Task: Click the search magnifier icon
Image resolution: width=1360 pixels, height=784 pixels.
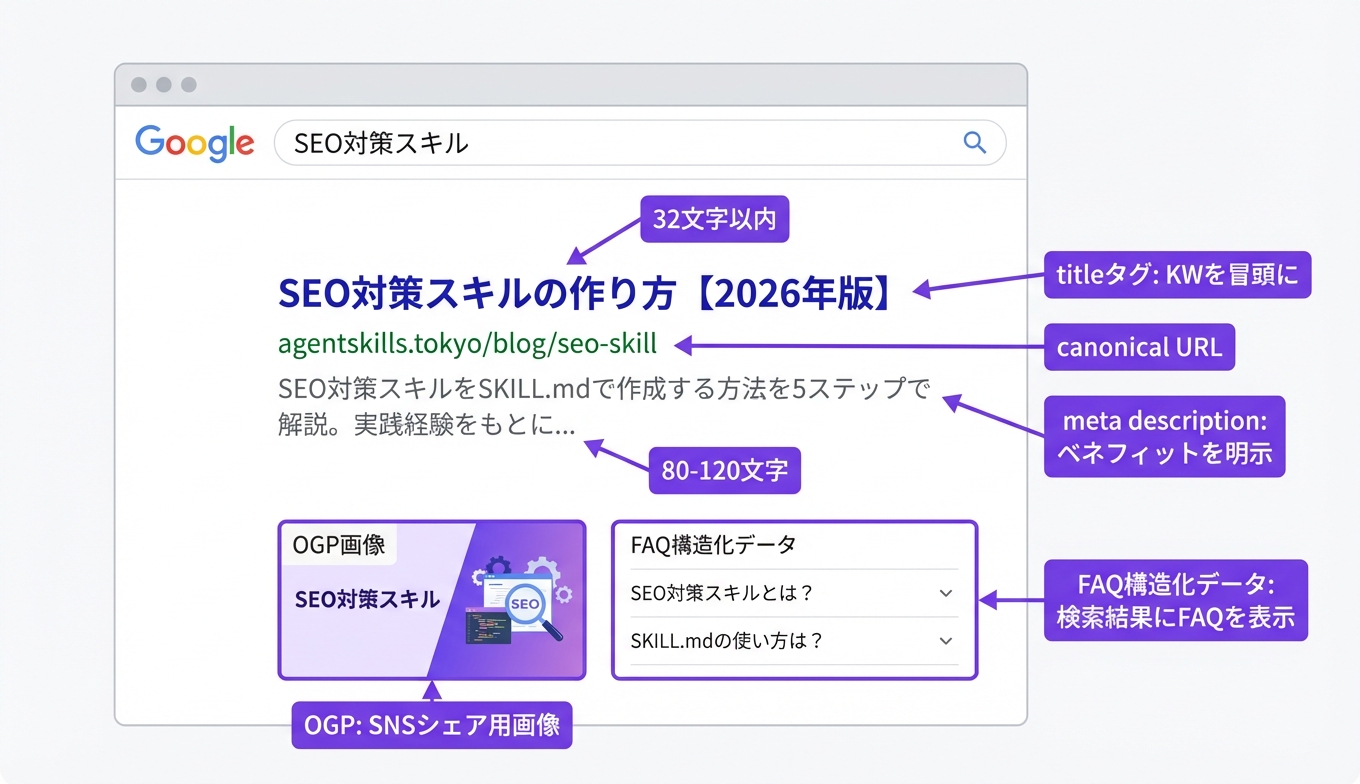Action: point(975,143)
